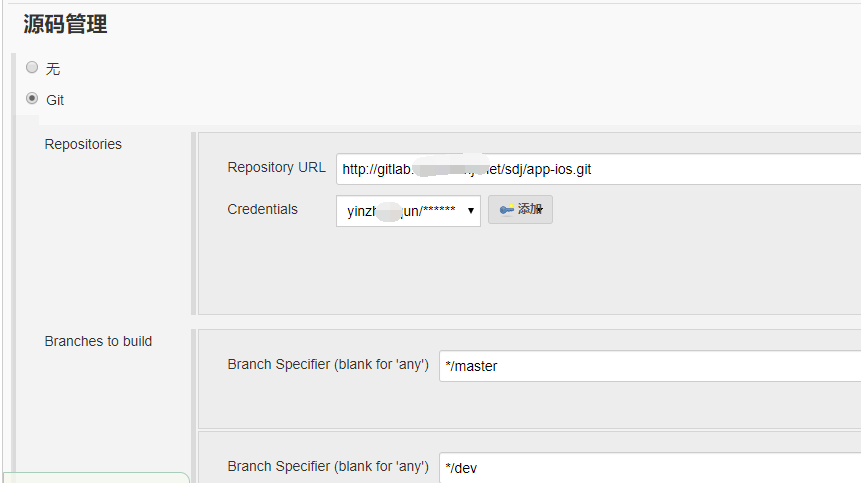Click the Credentials field label

pos(262,209)
